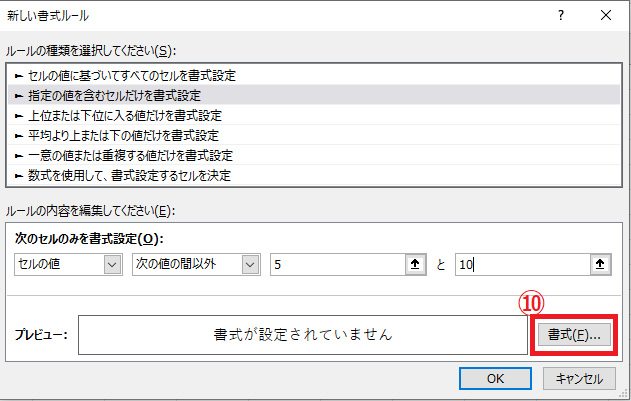Screen dimensions: 631x401
Task: Select rule 上位または下位に入る値だけを書式設定
Action: pos(314,116)
